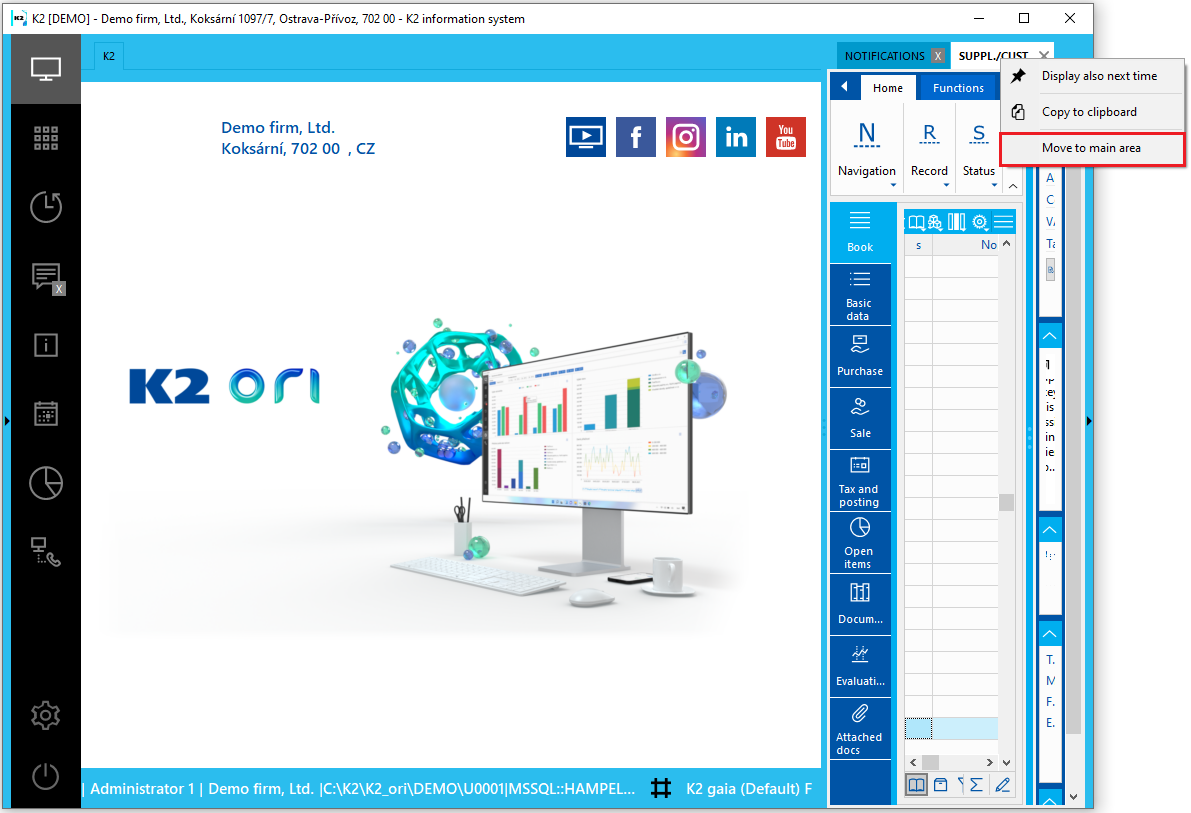
Task: Open the Open items section
Action: click(860, 543)
